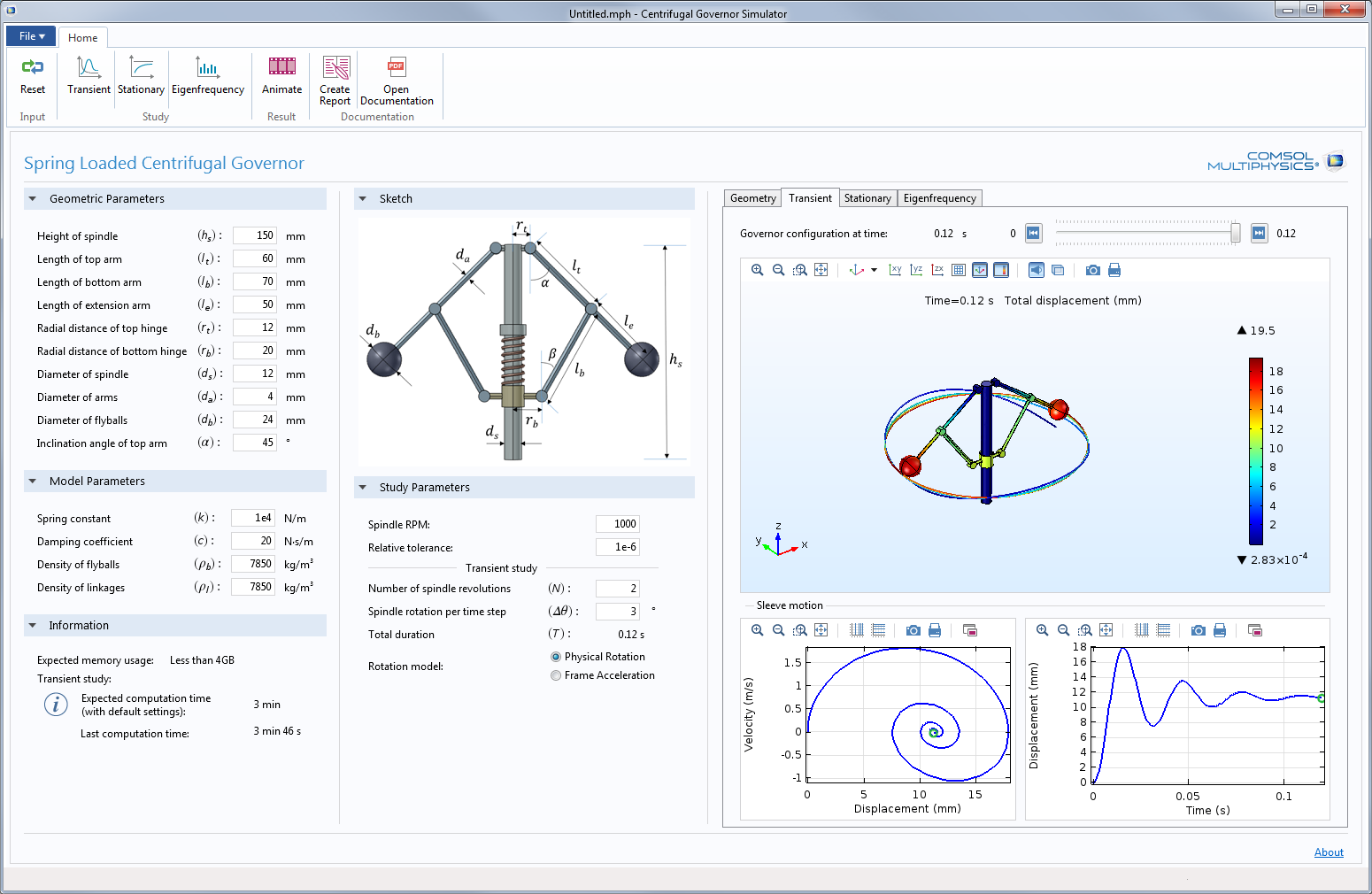Set the 3D graphics view to XY plane
This screenshot has width=1372, height=894.
click(x=895, y=270)
